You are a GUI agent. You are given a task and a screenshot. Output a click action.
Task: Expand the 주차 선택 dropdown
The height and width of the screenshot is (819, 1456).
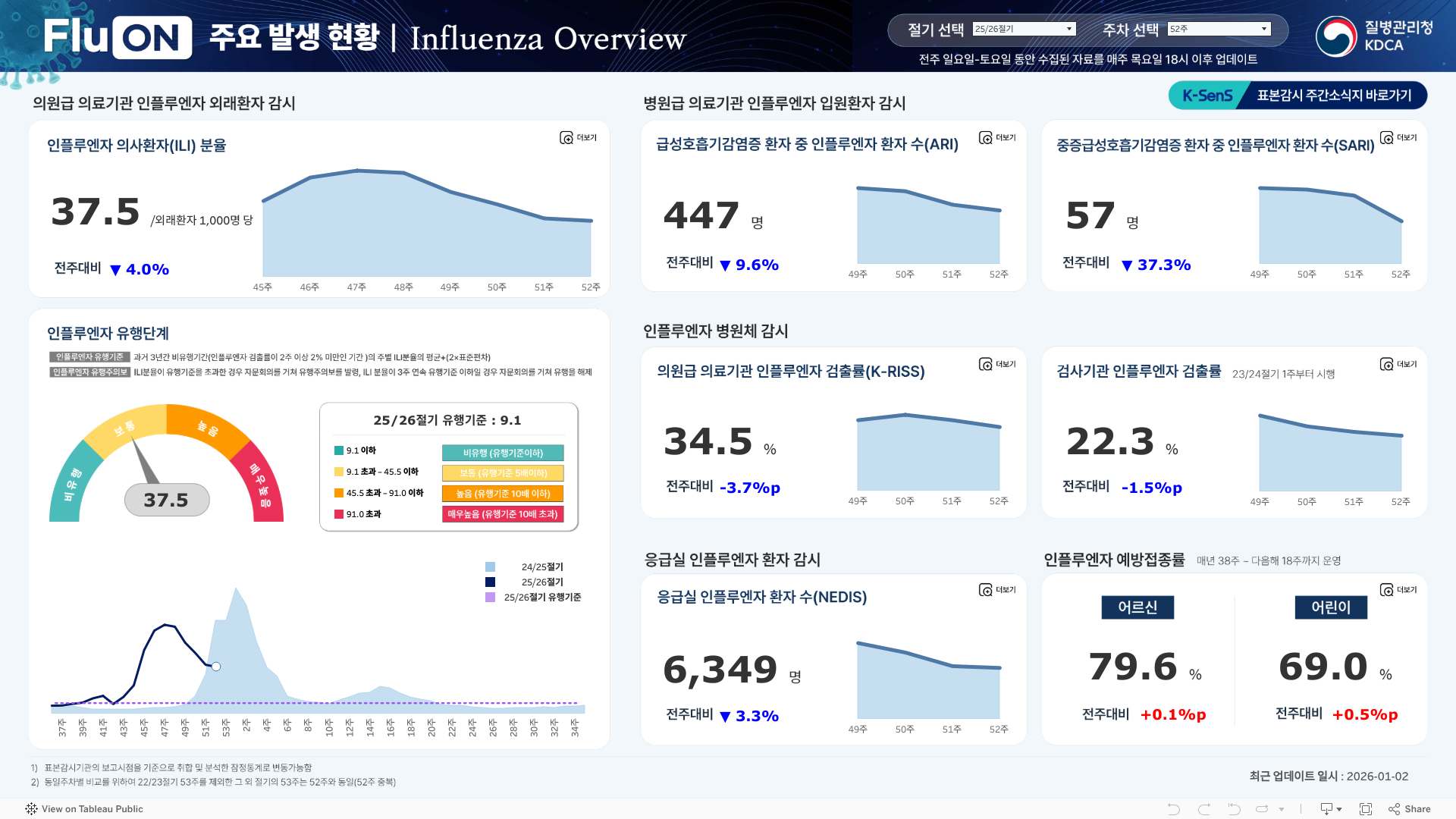(1219, 29)
